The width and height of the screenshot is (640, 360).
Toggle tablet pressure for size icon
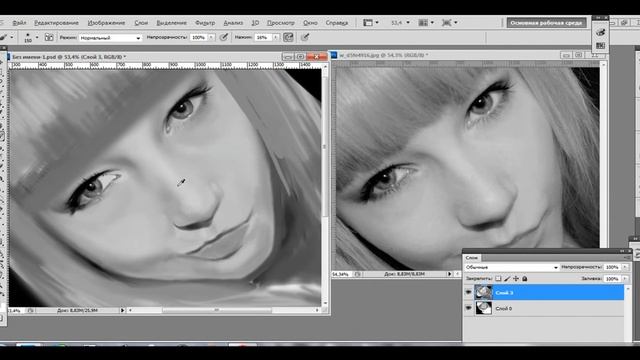pos(305,38)
